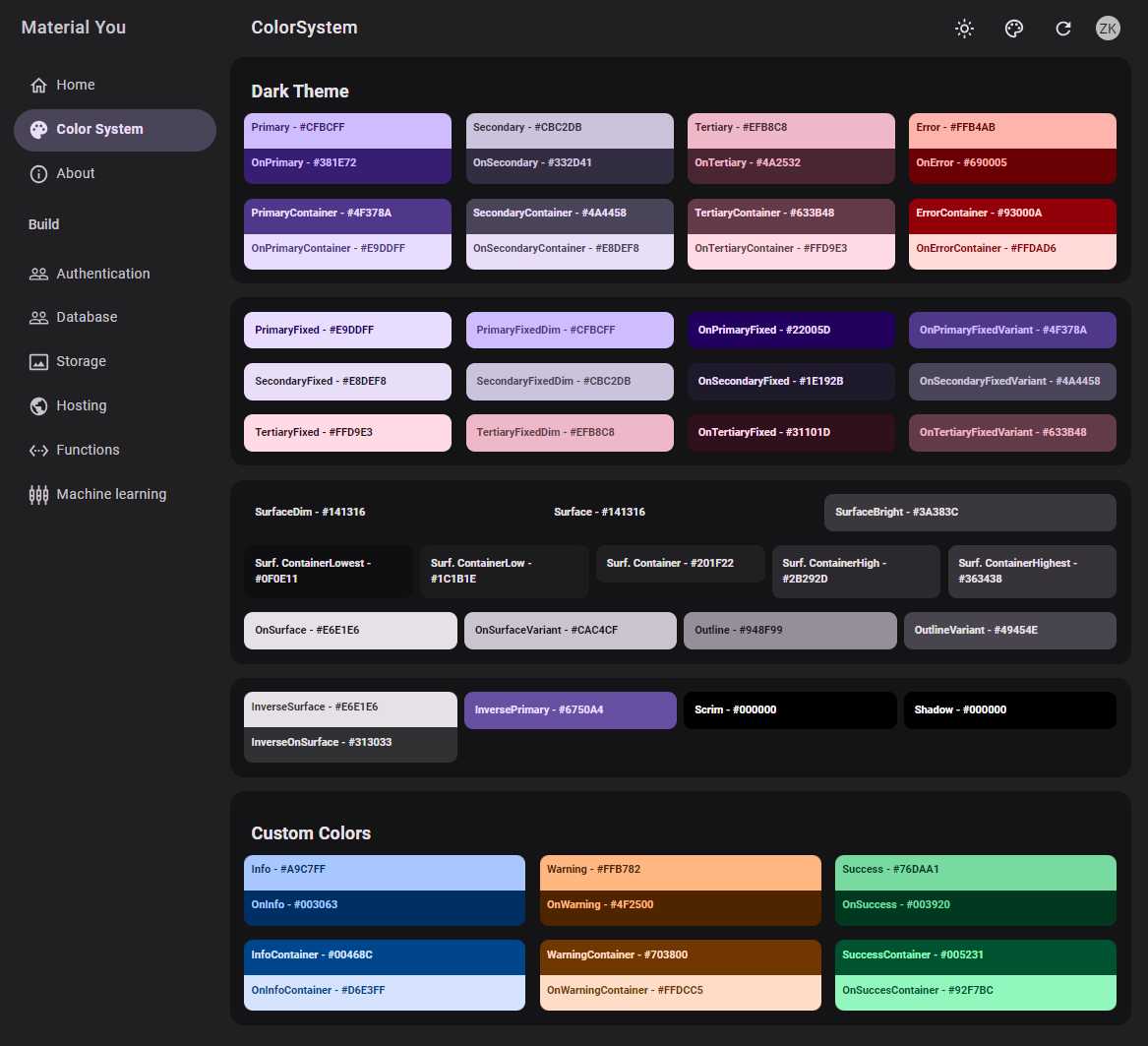Select the Success #76DAA1 swatch
Screen dimensions: 1148x1046
[975, 873]
